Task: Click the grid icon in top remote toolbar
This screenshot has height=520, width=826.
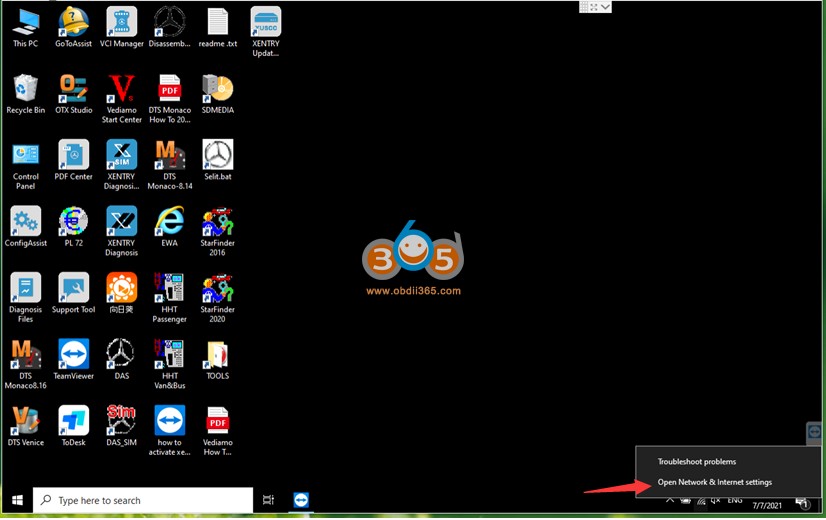Action: (x=584, y=7)
